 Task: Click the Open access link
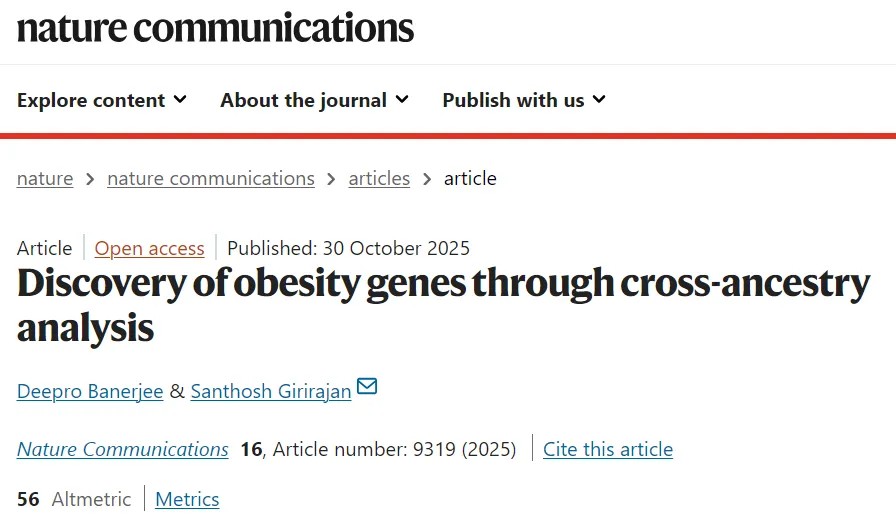click(149, 248)
